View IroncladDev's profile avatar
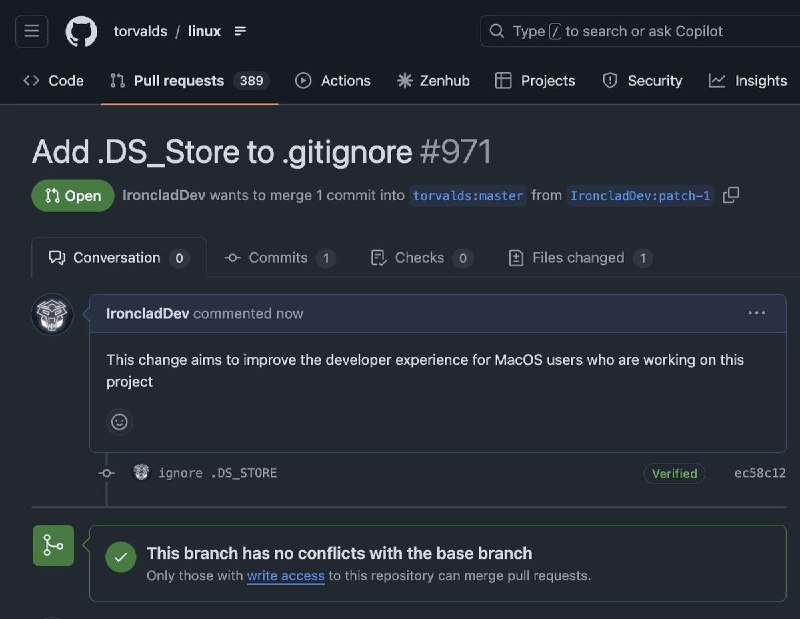 coord(51,314)
